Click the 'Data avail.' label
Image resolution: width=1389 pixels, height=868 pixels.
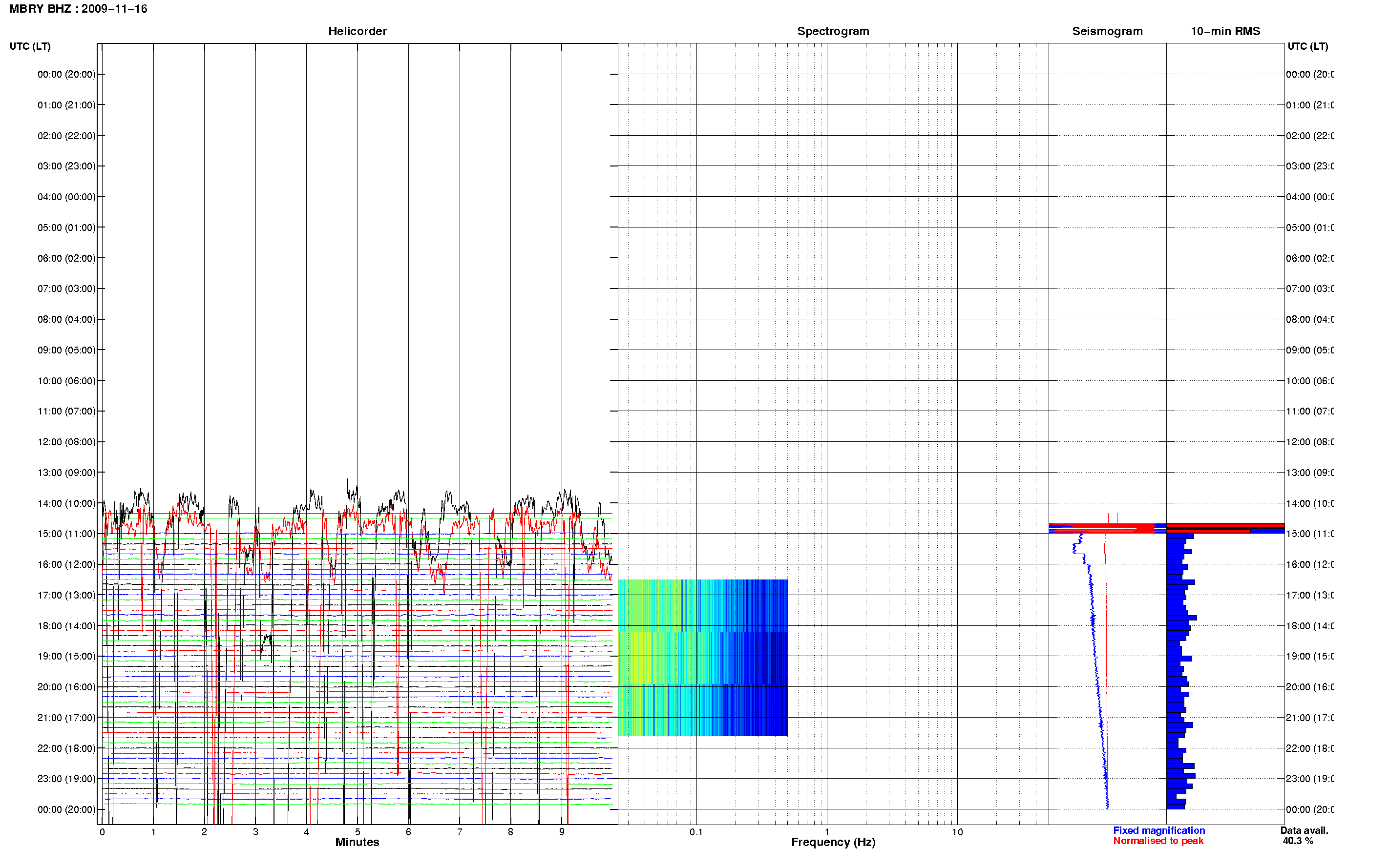[x=1304, y=831]
